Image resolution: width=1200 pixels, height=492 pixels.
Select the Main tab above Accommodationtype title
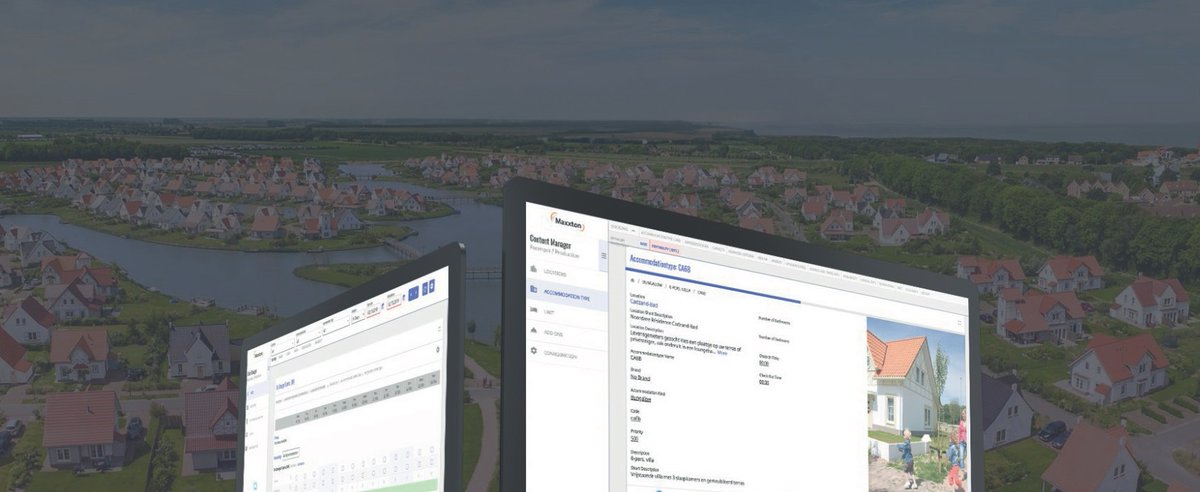point(643,244)
